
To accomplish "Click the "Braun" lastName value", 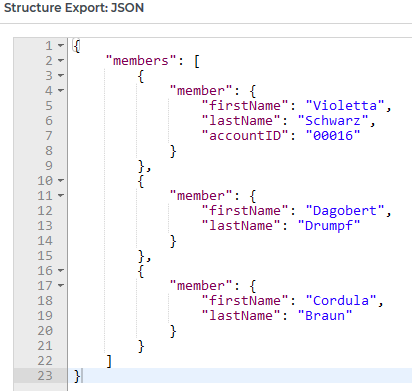I will click(x=325, y=316).
